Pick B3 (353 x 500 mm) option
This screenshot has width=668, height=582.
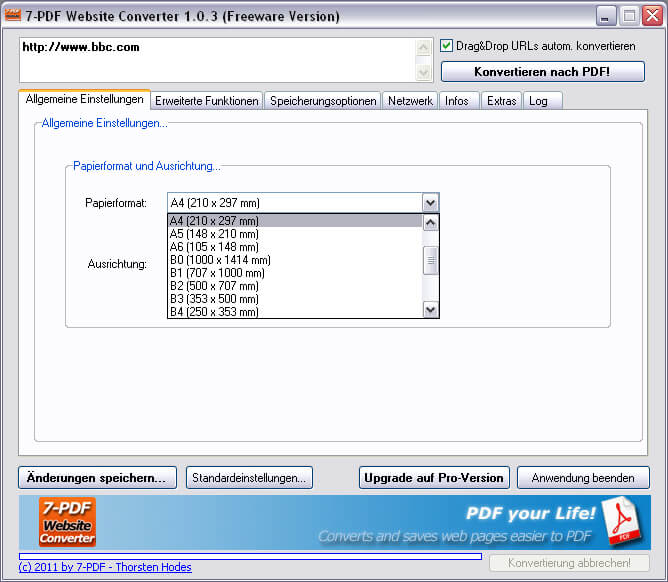[214, 299]
